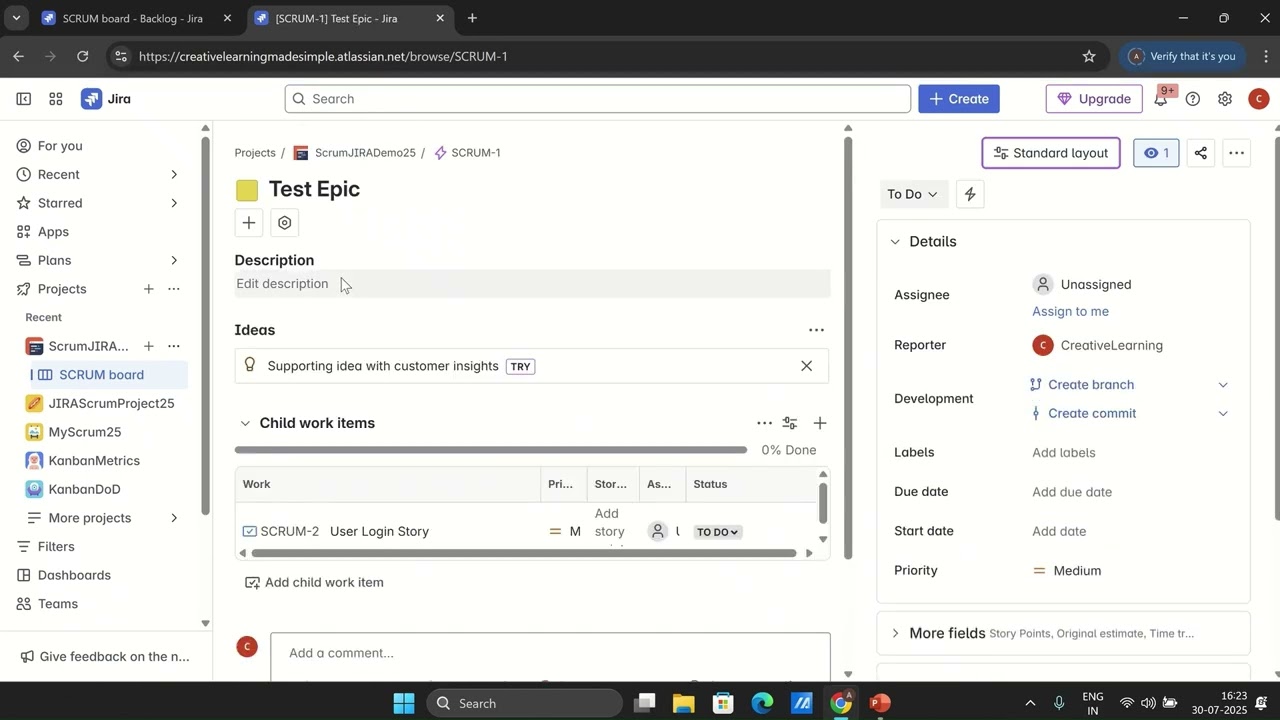This screenshot has height=720, width=1280.
Task: Toggle the watch eye button
Action: coord(1157,153)
